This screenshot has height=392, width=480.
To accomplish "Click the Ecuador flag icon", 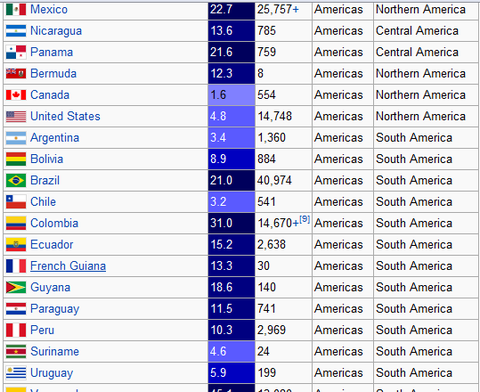I will [16, 244].
